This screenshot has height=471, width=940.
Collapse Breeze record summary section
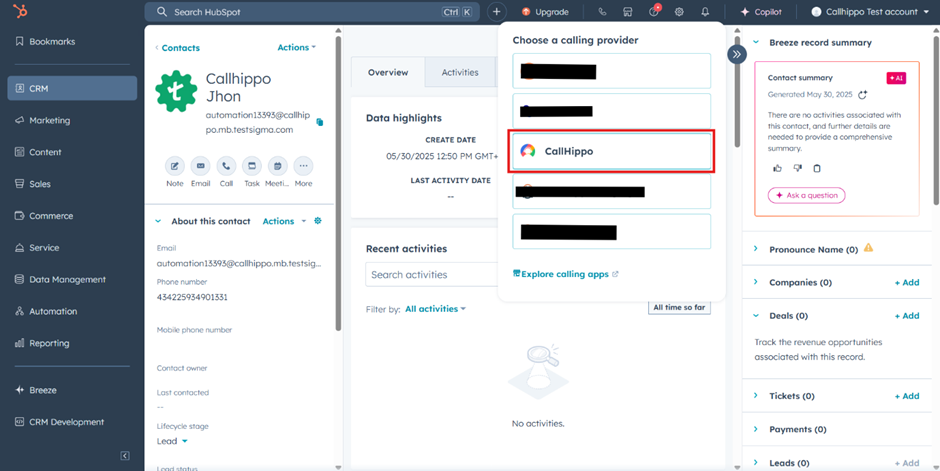[x=756, y=43]
